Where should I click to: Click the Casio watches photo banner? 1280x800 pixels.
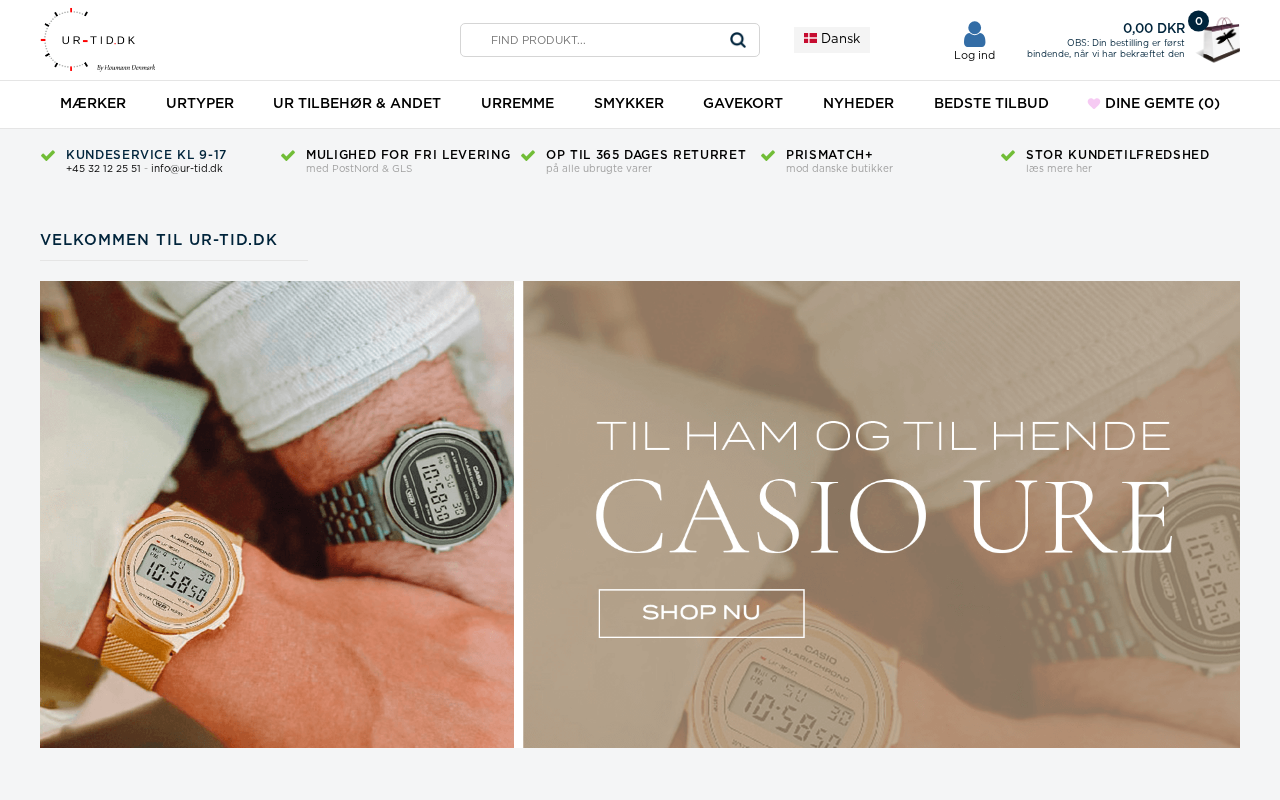[277, 514]
